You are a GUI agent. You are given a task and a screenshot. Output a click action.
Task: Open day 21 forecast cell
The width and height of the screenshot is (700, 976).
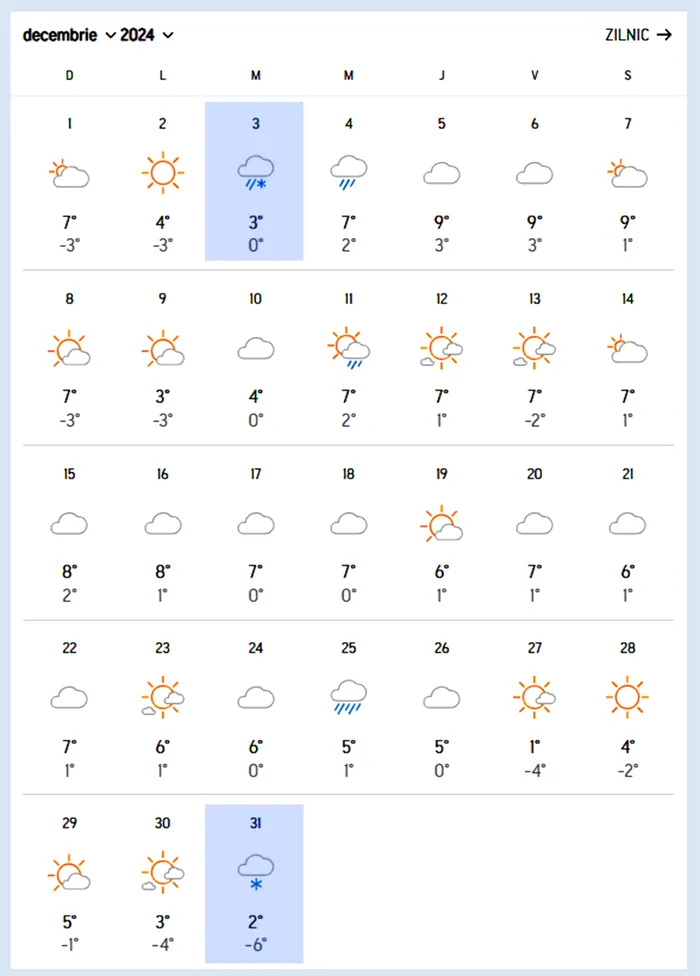tap(627, 535)
